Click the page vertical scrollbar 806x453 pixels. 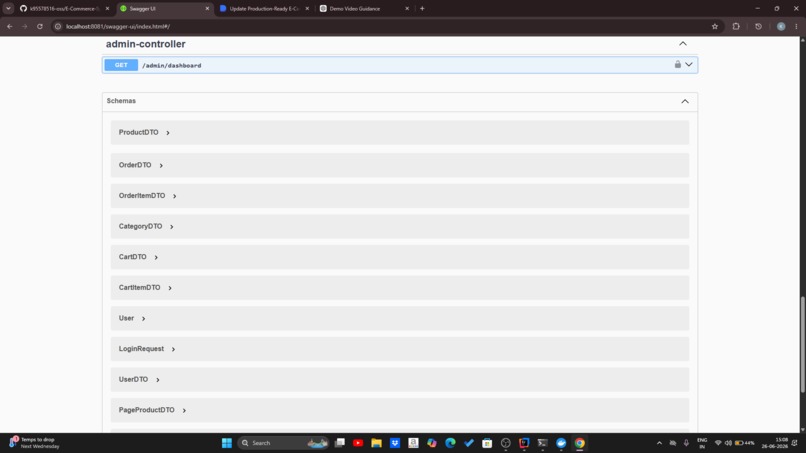click(x=802, y=345)
